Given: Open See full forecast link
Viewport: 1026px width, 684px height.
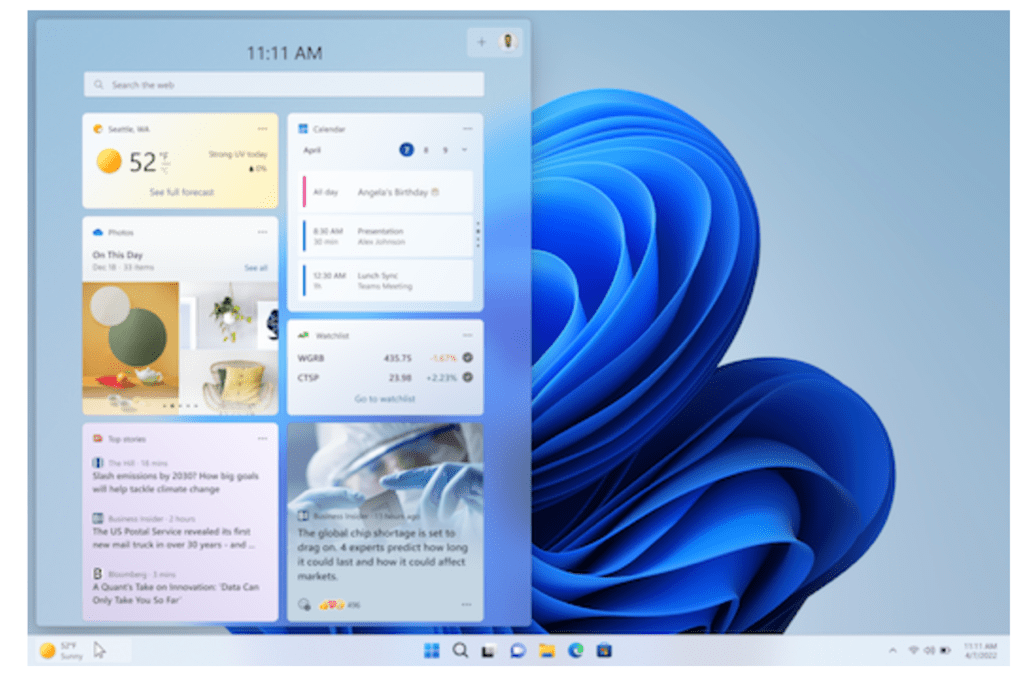Looking at the screenshot, I should [182, 192].
